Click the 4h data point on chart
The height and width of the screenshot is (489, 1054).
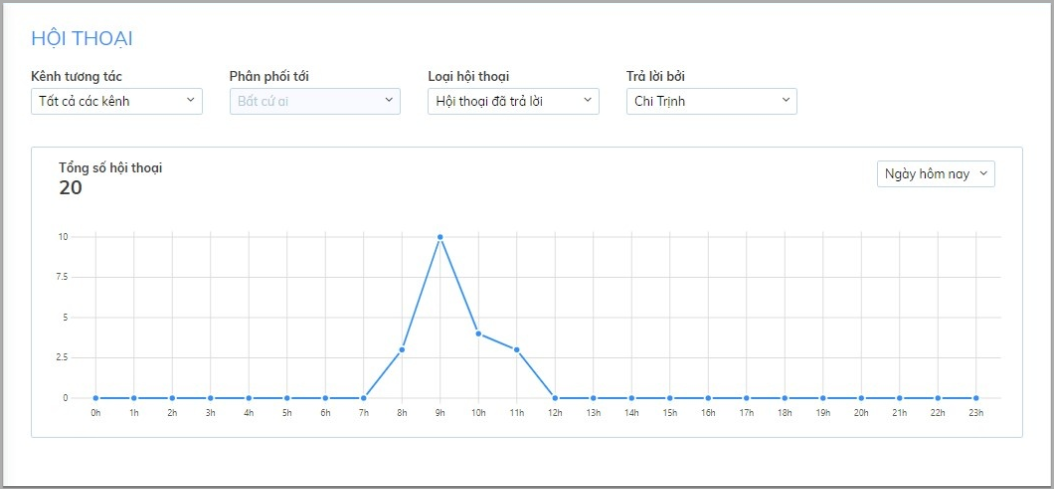(249, 398)
